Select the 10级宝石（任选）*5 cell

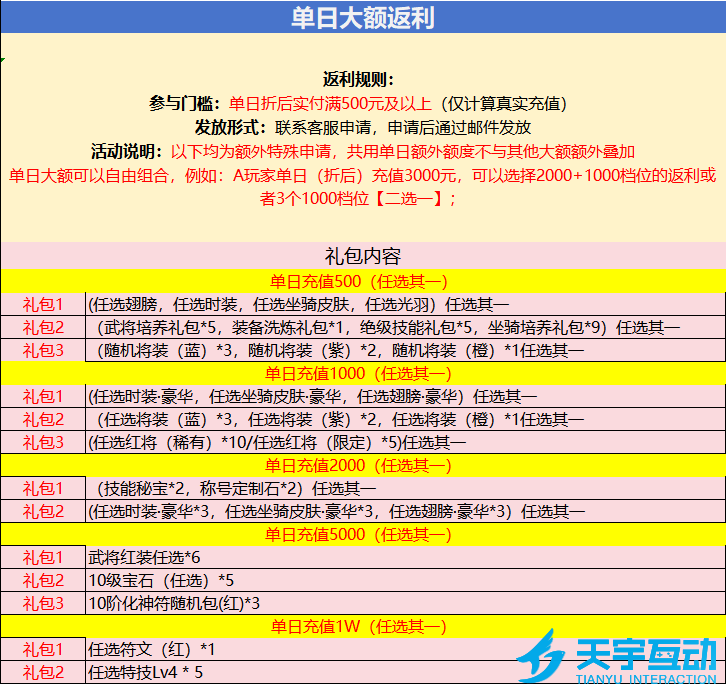[x=162, y=580]
